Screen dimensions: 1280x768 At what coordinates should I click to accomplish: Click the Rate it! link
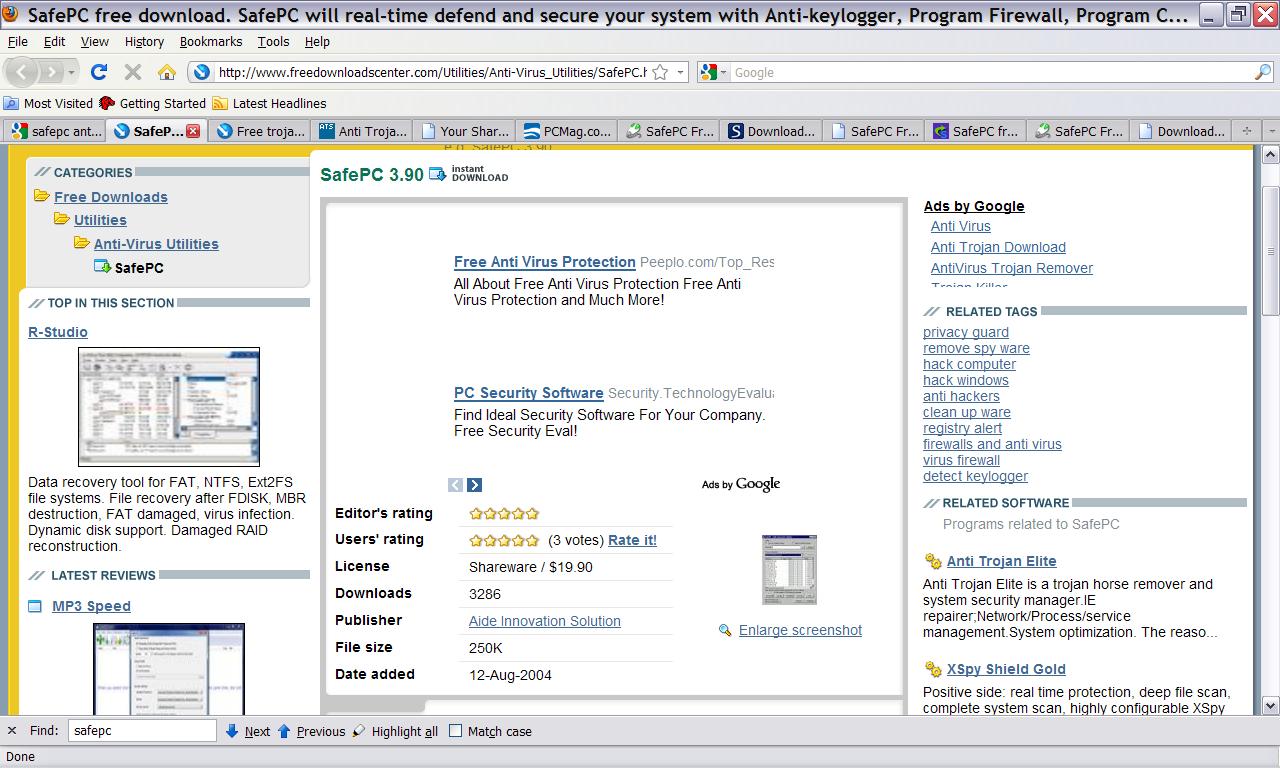click(632, 540)
